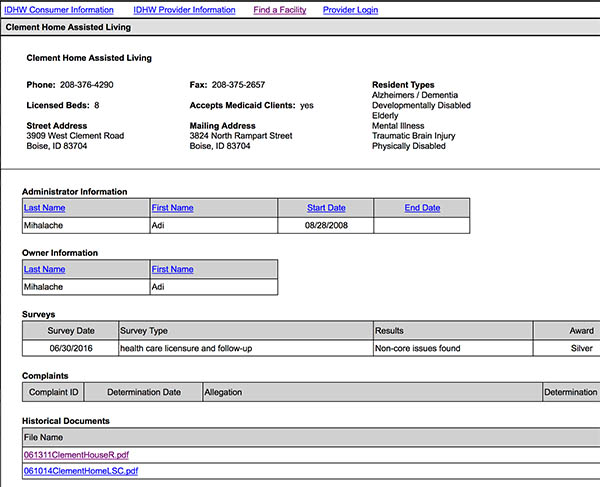Click Physically Disabled resident type

click(409, 146)
